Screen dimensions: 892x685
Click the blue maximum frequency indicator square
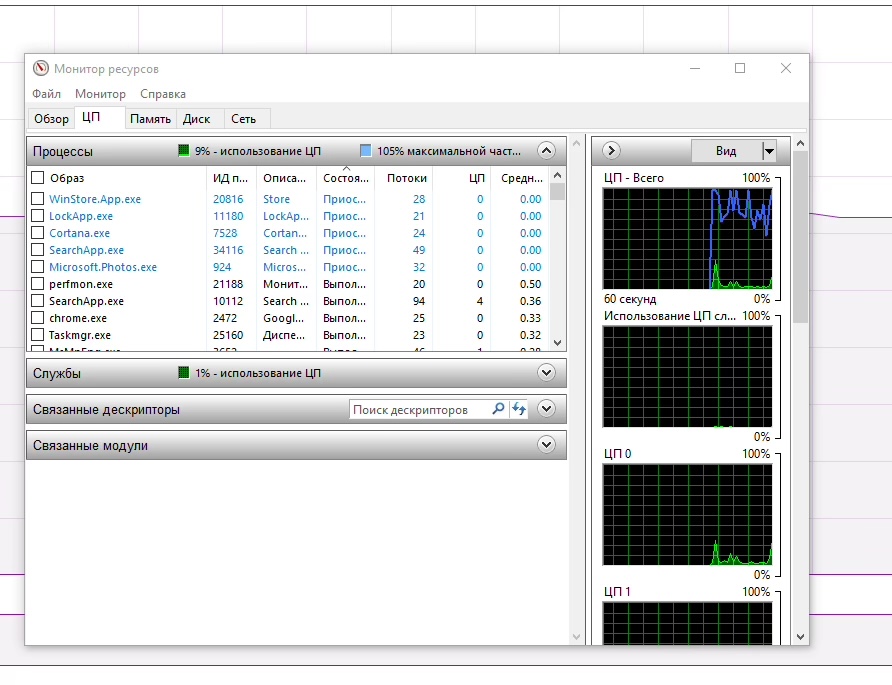(x=366, y=151)
